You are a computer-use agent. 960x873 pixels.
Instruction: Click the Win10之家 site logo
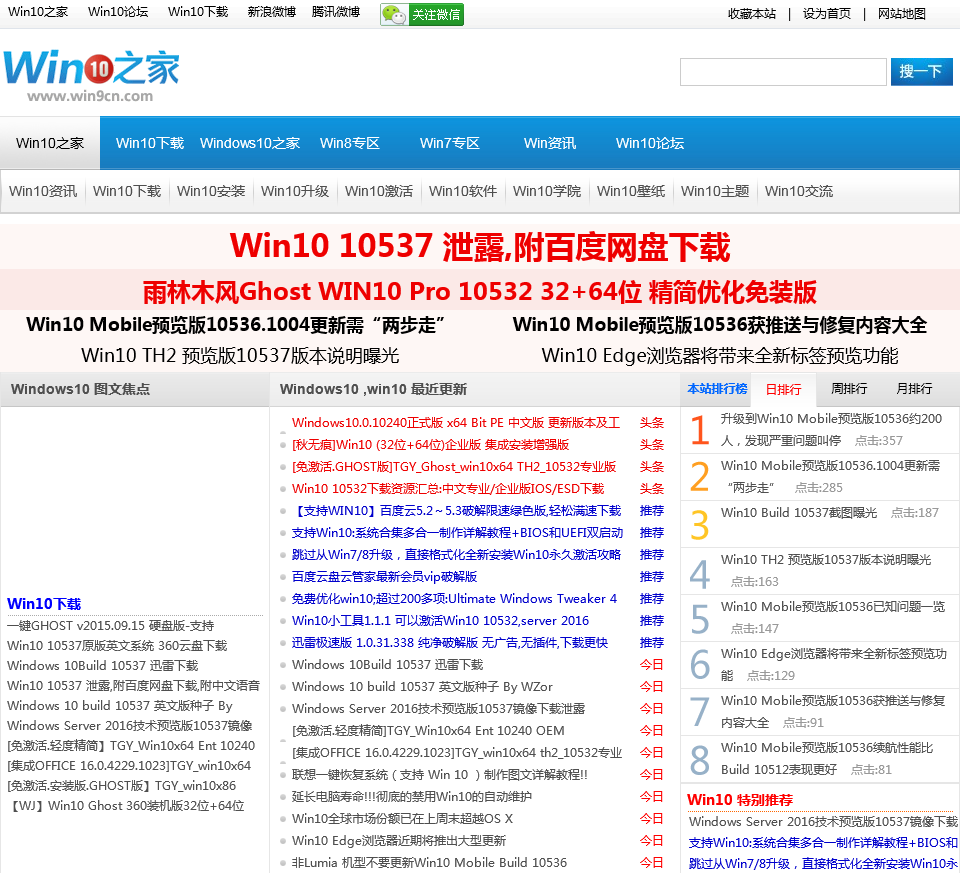point(92,76)
